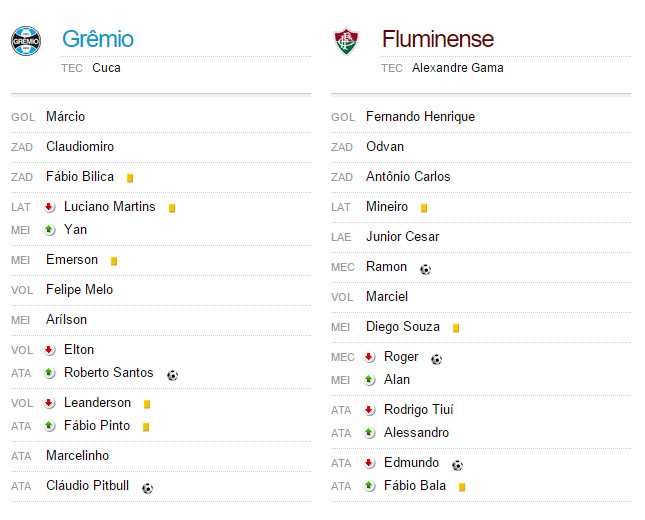This screenshot has width=645, height=520.
Task: Click goalkeeper Fernando Henrique
Action: (x=420, y=117)
